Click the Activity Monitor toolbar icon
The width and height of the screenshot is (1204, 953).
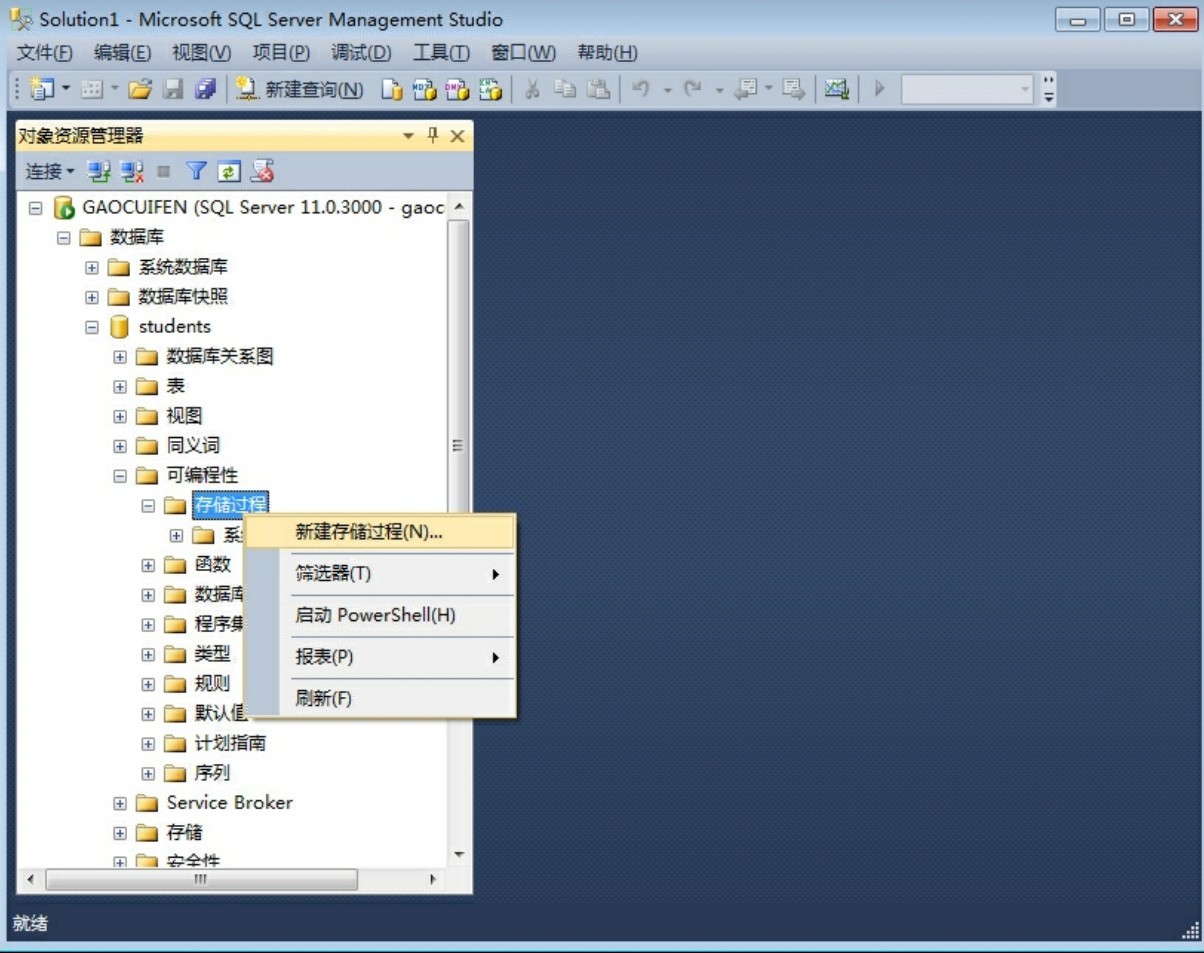click(x=836, y=89)
